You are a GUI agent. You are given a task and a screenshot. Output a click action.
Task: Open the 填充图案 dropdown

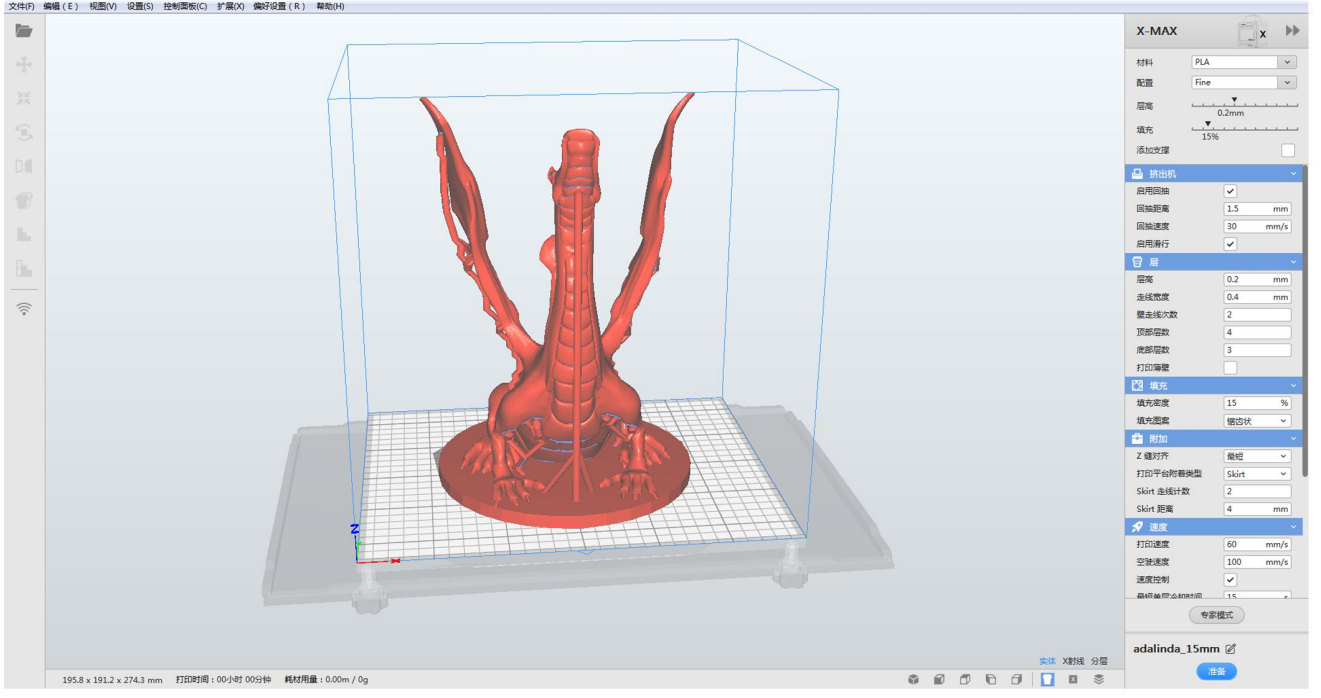click(1257, 421)
